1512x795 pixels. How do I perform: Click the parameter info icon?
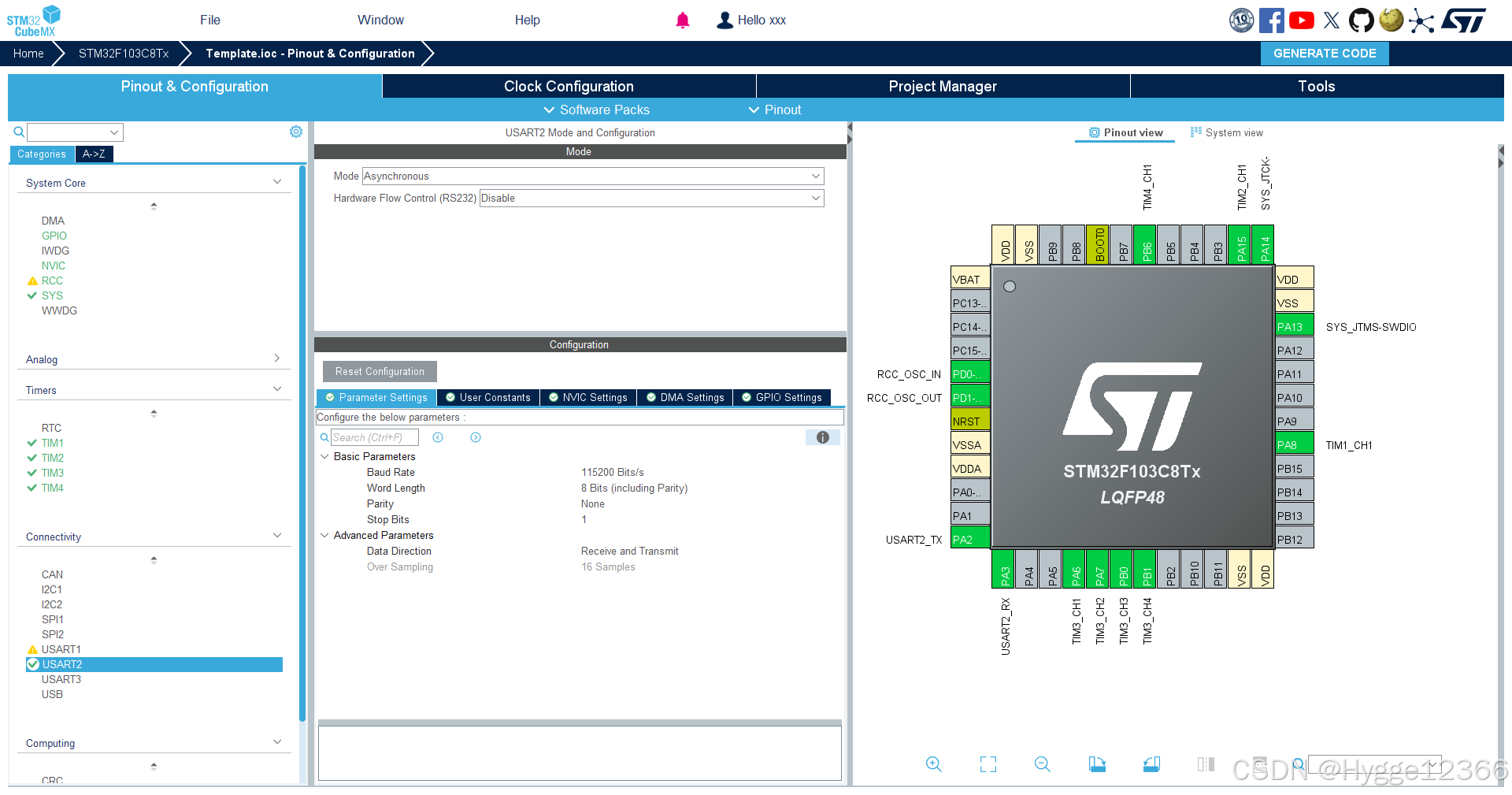(x=823, y=437)
